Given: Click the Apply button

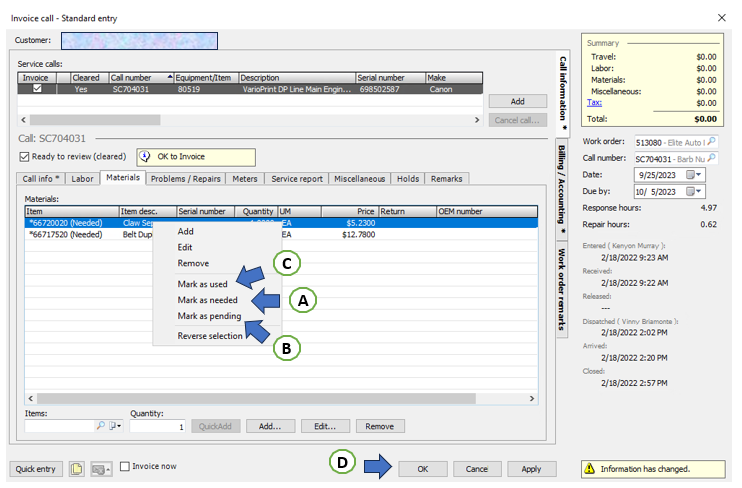Looking at the screenshot, I should [x=531, y=469].
